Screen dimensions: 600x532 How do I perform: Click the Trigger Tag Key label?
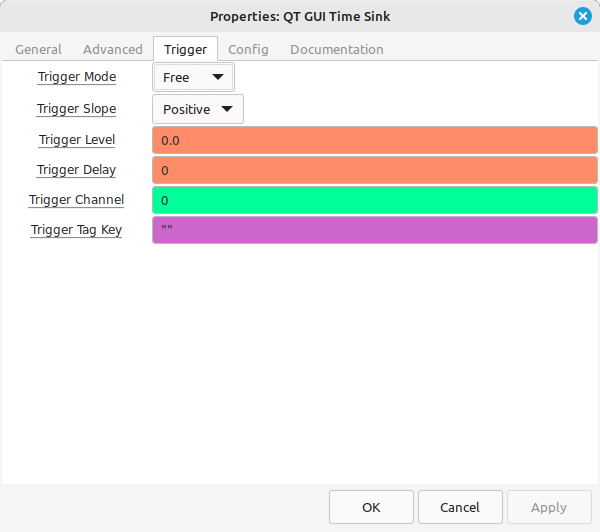click(76, 230)
